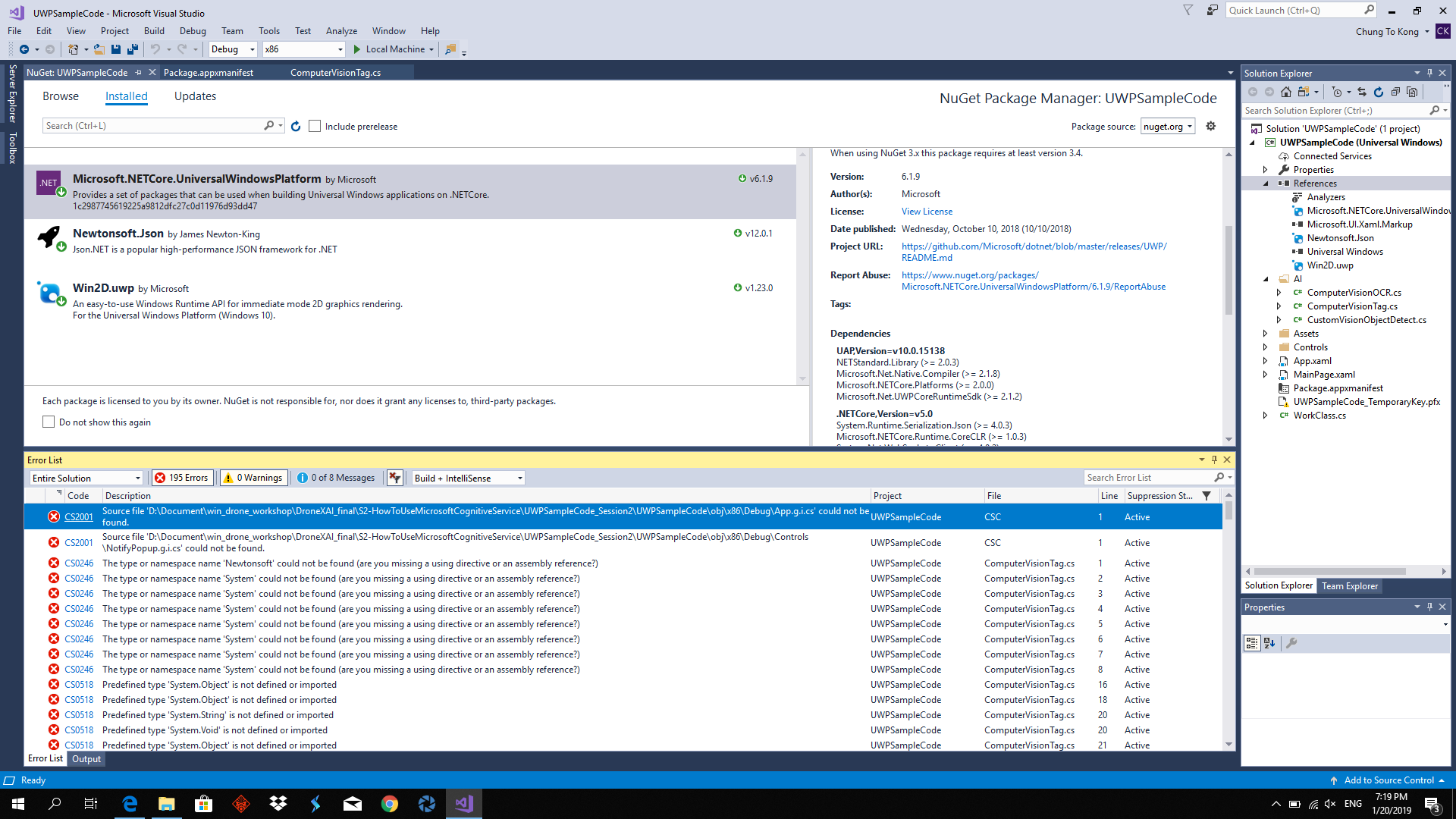The height and width of the screenshot is (819, 1456).
Task: Open NuGet settings gear icon
Action: [x=1211, y=126]
